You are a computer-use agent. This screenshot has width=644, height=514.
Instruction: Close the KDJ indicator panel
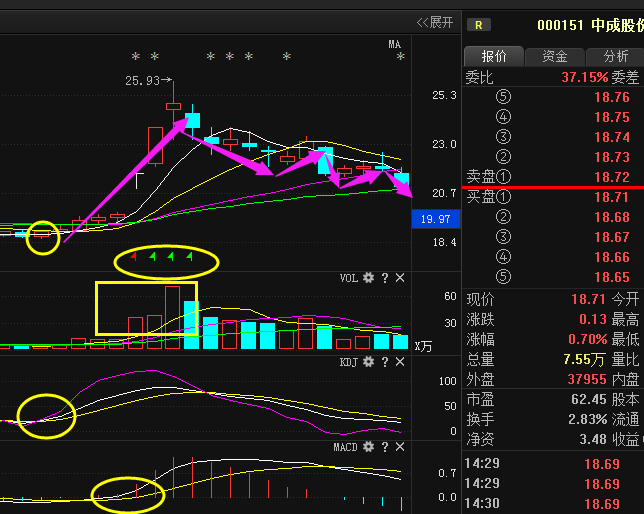[400, 362]
